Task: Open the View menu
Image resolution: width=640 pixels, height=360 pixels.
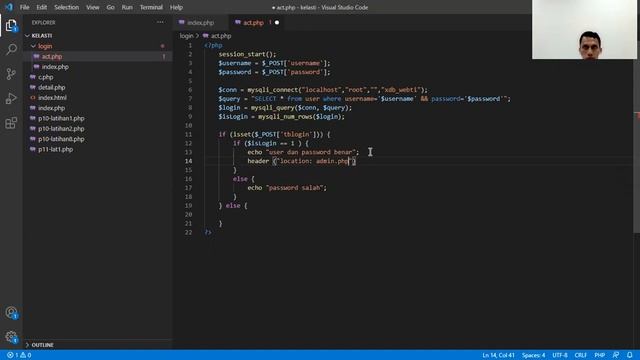Action: coord(93,7)
